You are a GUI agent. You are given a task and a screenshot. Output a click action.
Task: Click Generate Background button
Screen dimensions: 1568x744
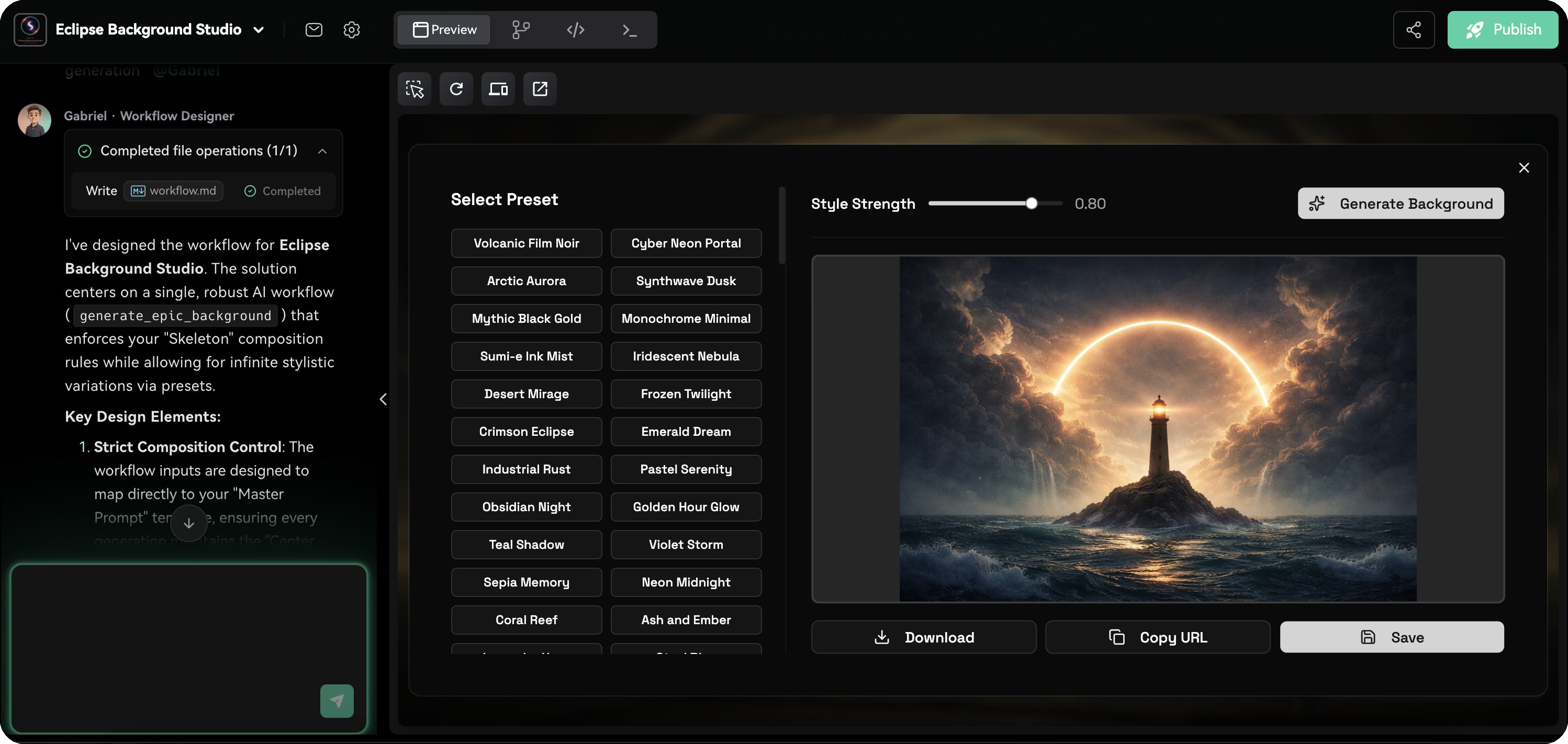click(1400, 204)
